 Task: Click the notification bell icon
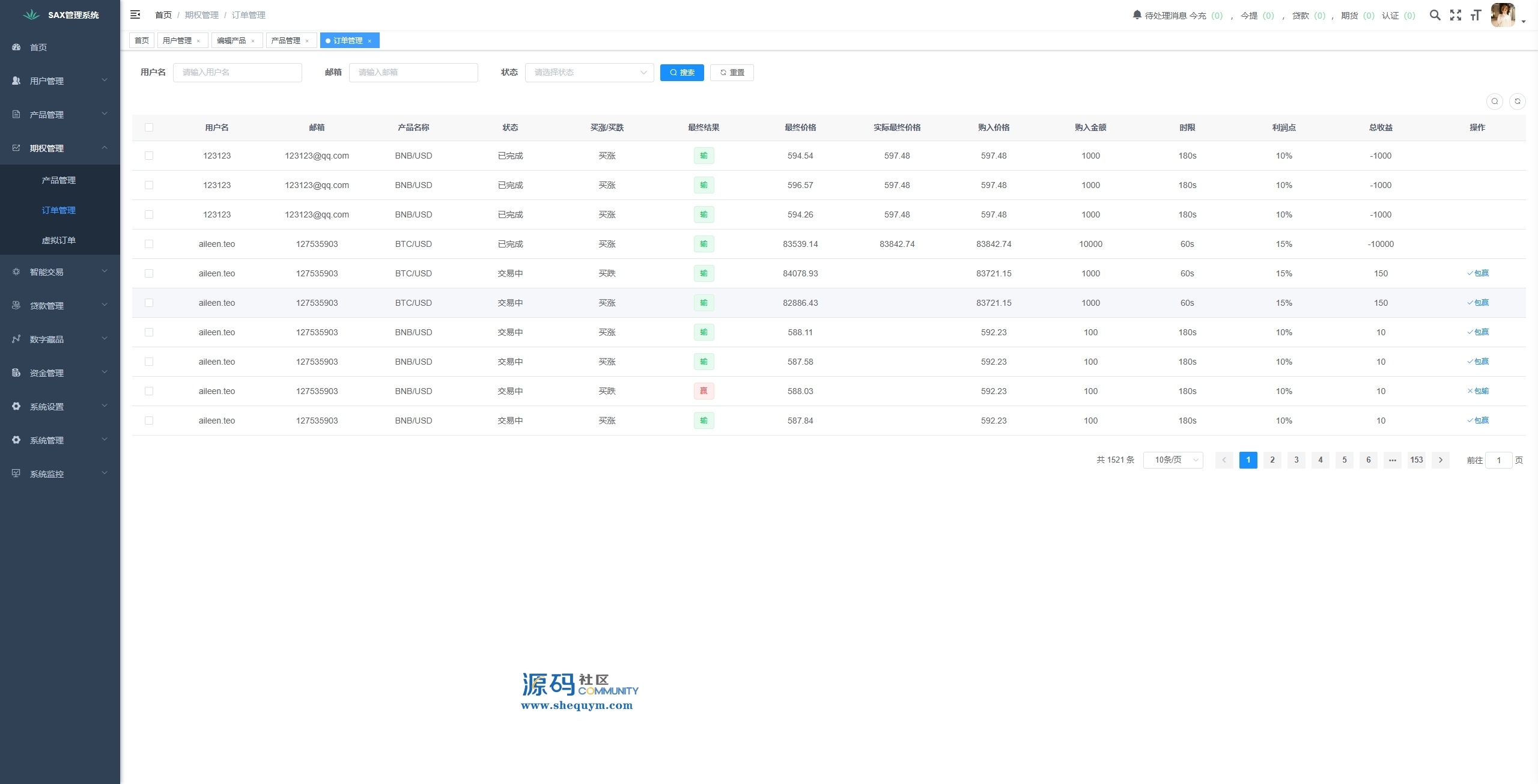[1137, 14]
